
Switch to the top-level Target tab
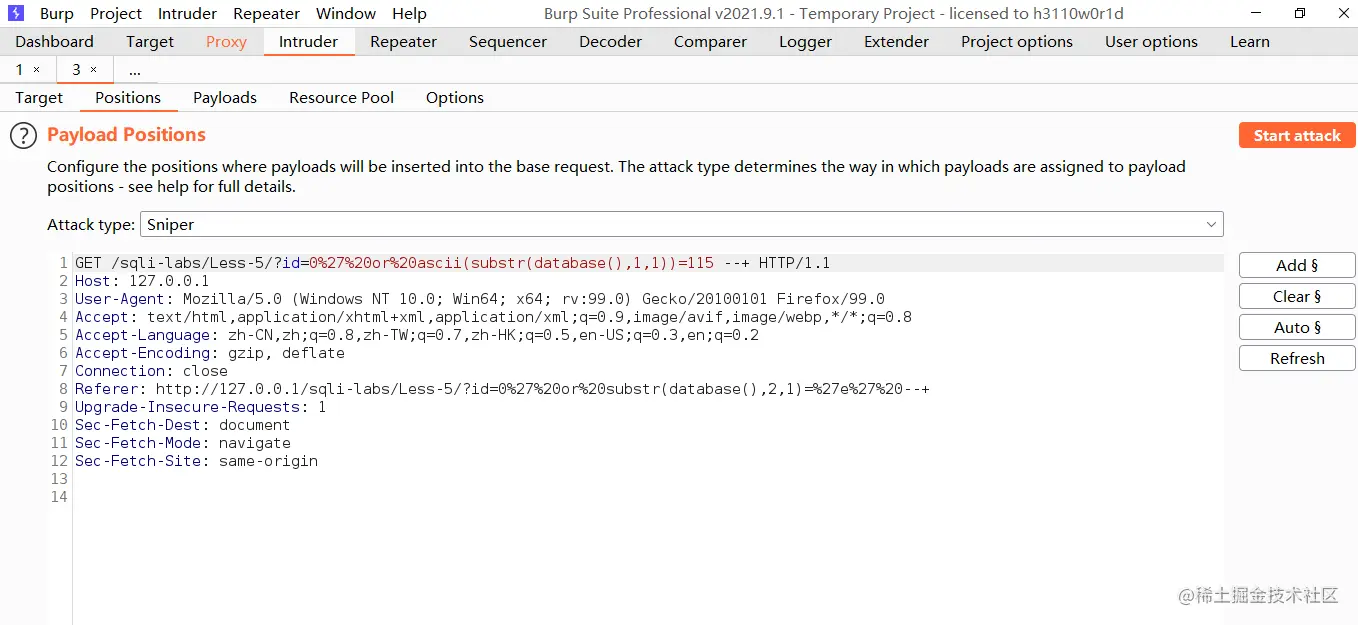point(150,42)
